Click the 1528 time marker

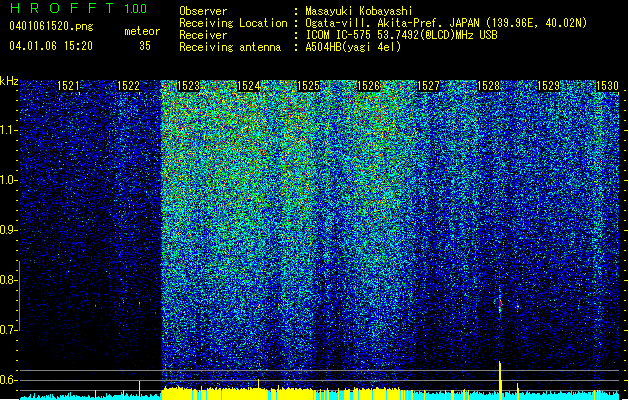pyautogui.click(x=488, y=86)
